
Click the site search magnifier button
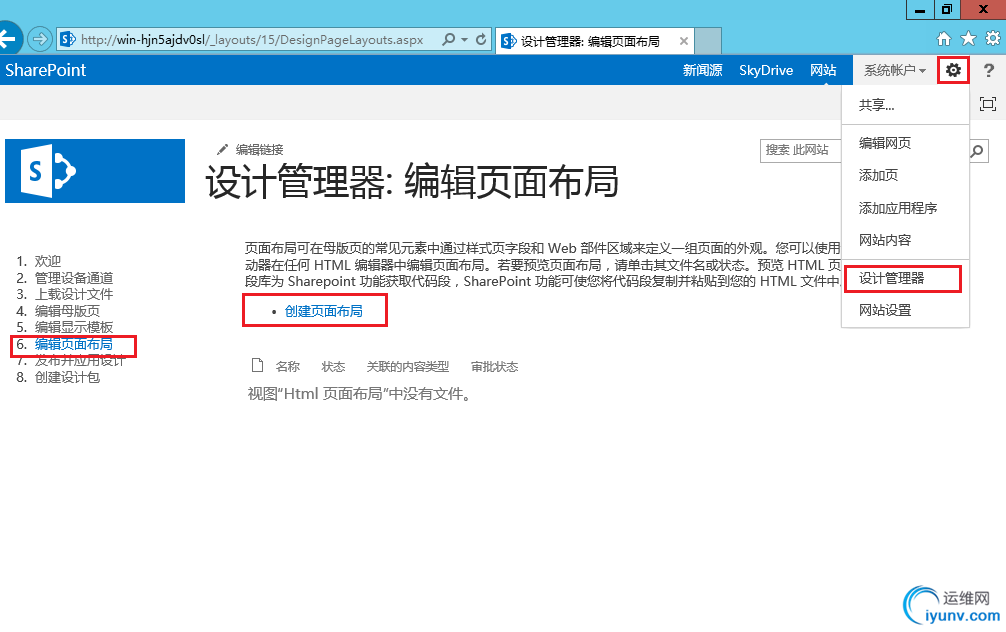978,151
